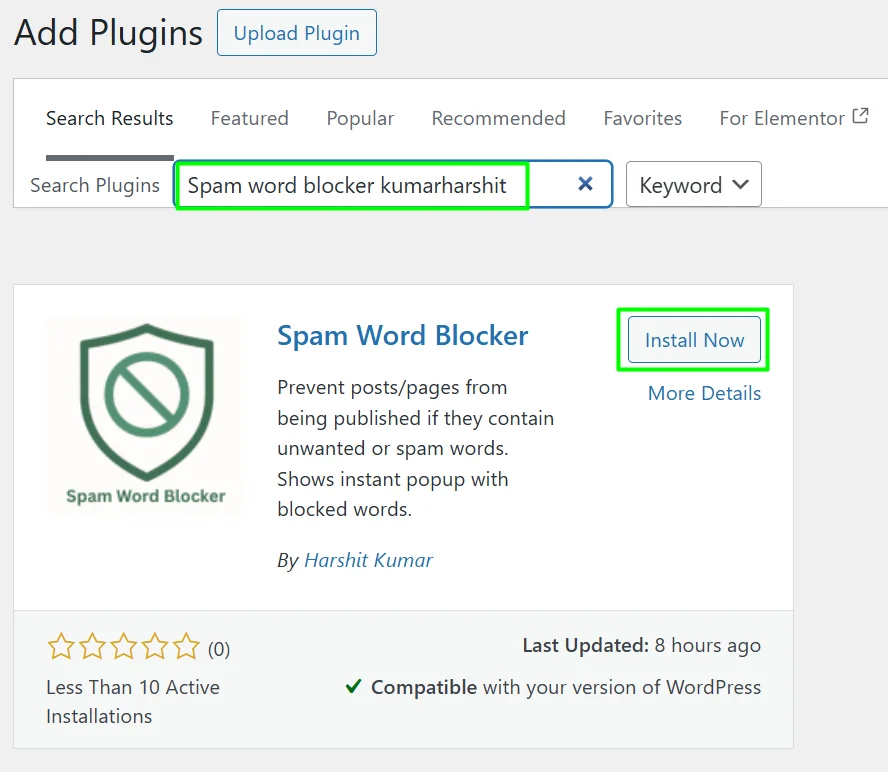Open the search filter dropdown beside the search box
The width and height of the screenshot is (888, 772).
point(694,184)
